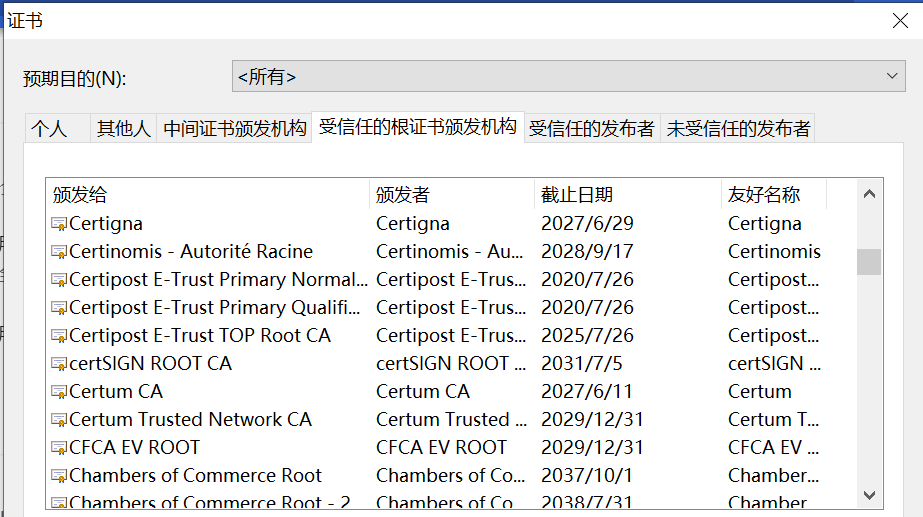Switch to the 其他人 tab
Viewport: 923px width, 517px height.
click(x=124, y=128)
